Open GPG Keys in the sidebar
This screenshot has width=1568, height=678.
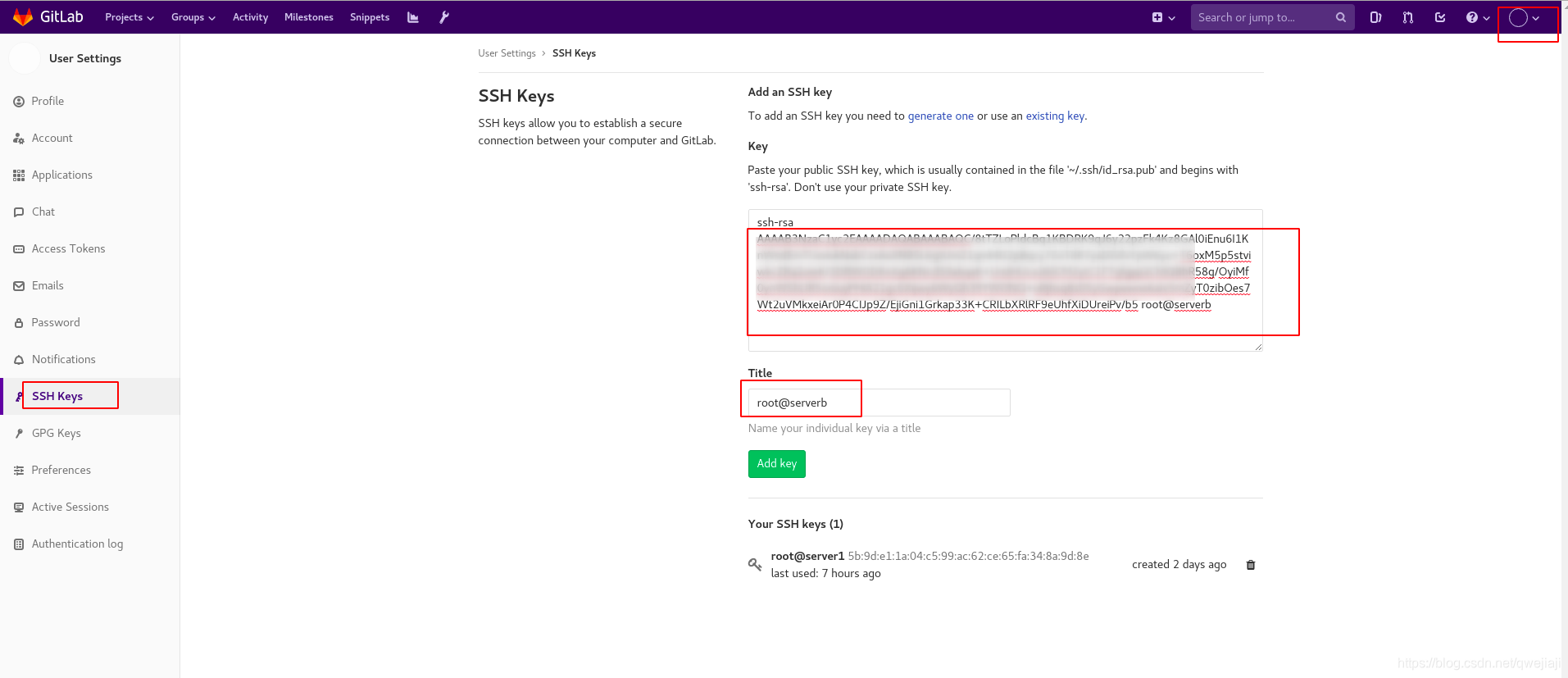click(x=56, y=433)
